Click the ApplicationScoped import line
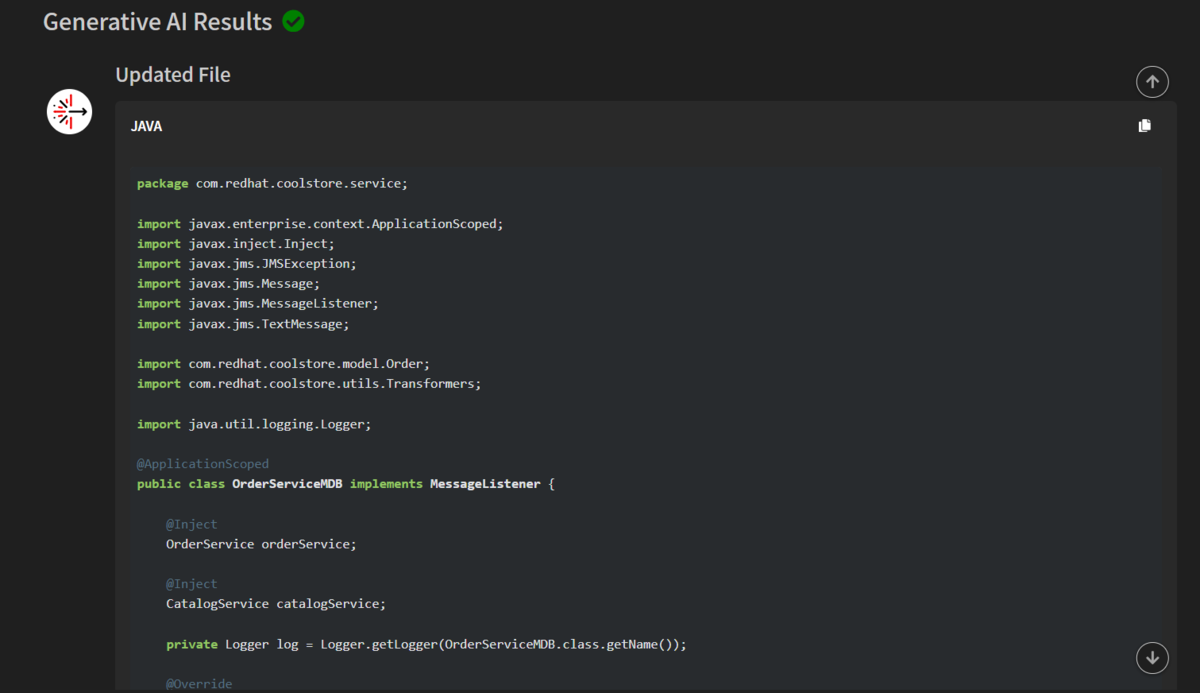The image size is (1200, 693). [x=320, y=224]
